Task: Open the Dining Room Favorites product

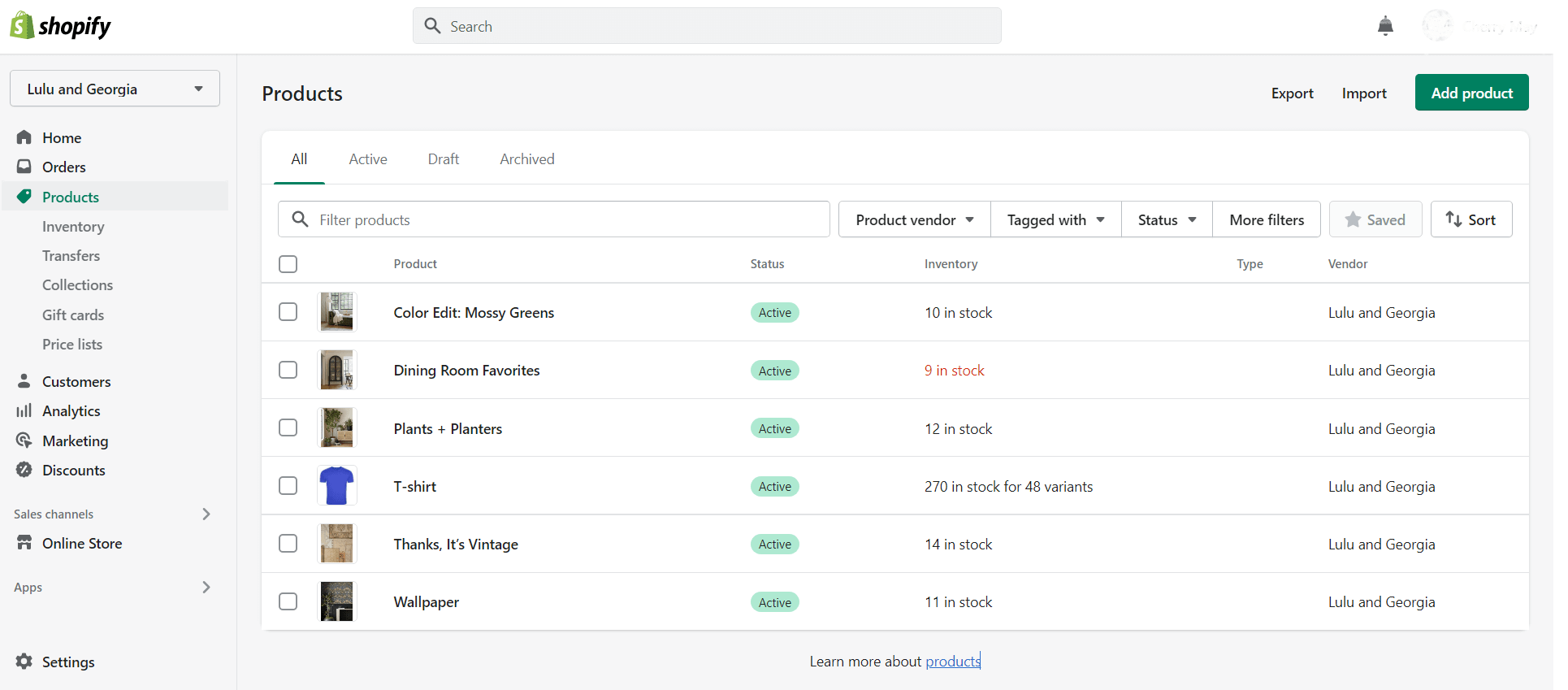Action: [x=466, y=371]
